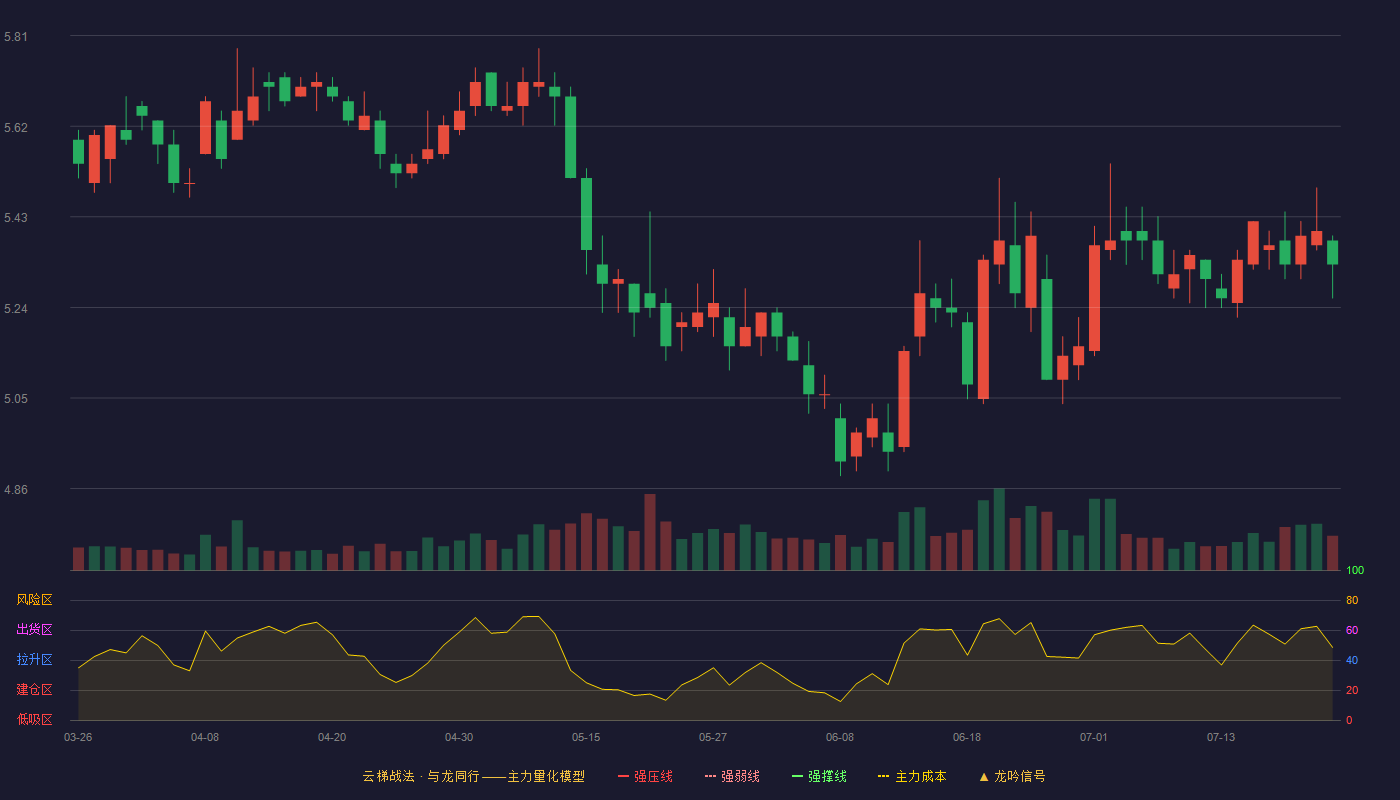This screenshot has width=1400, height=800.
Task: Click the 5.43 price axis label
Action: click(x=16, y=218)
